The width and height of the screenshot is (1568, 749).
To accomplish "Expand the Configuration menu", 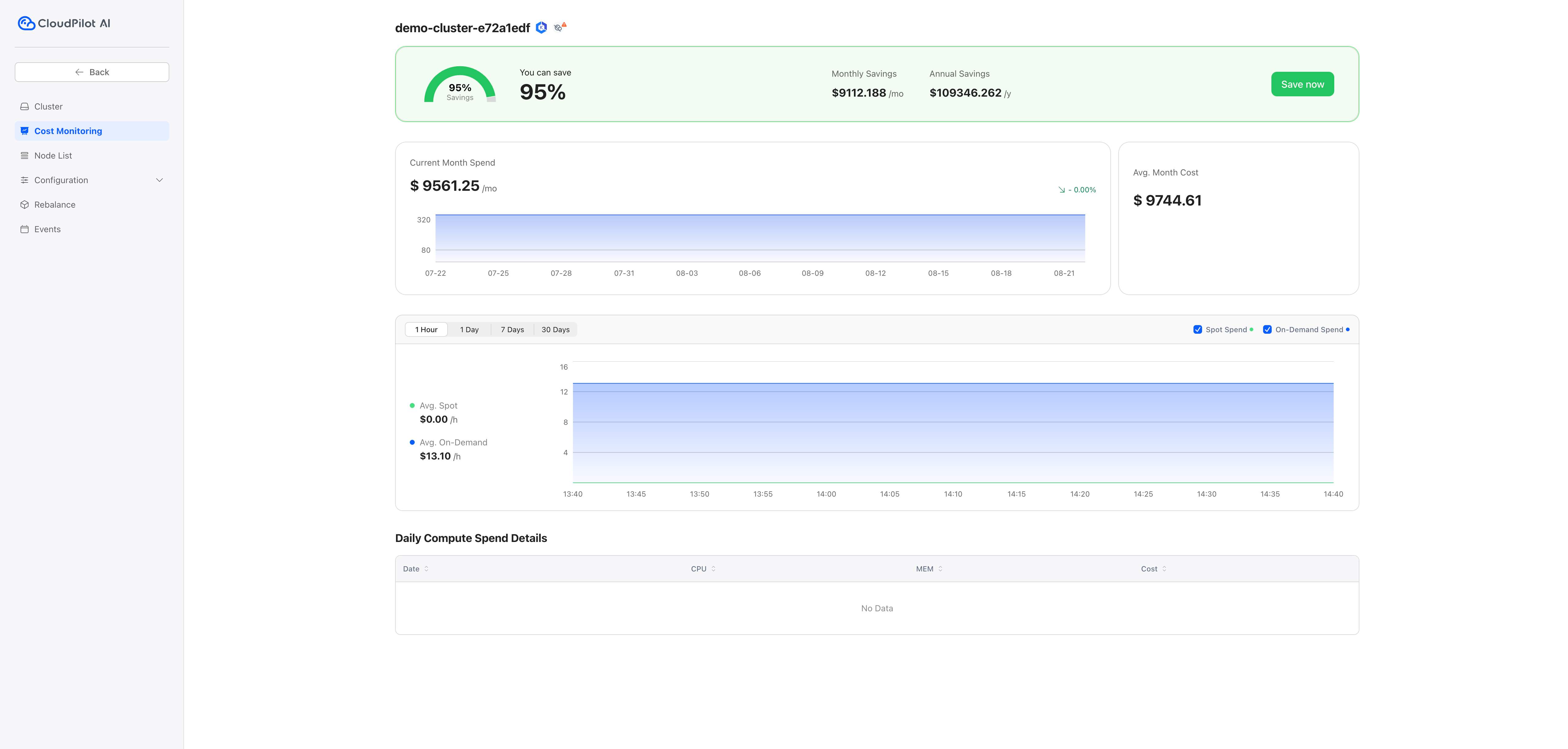I will coord(159,179).
